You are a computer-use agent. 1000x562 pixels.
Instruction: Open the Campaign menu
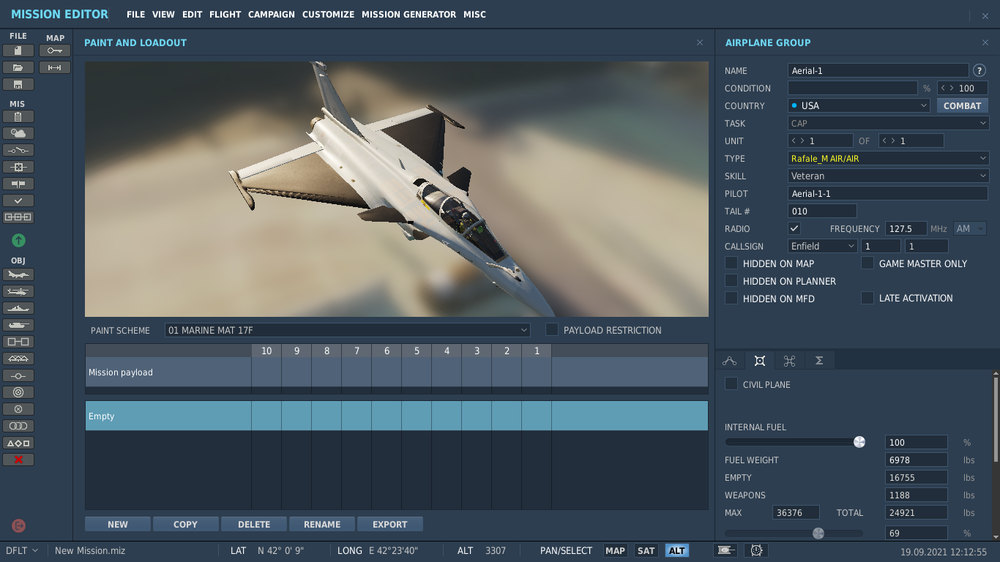pyautogui.click(x=271, y=15)
